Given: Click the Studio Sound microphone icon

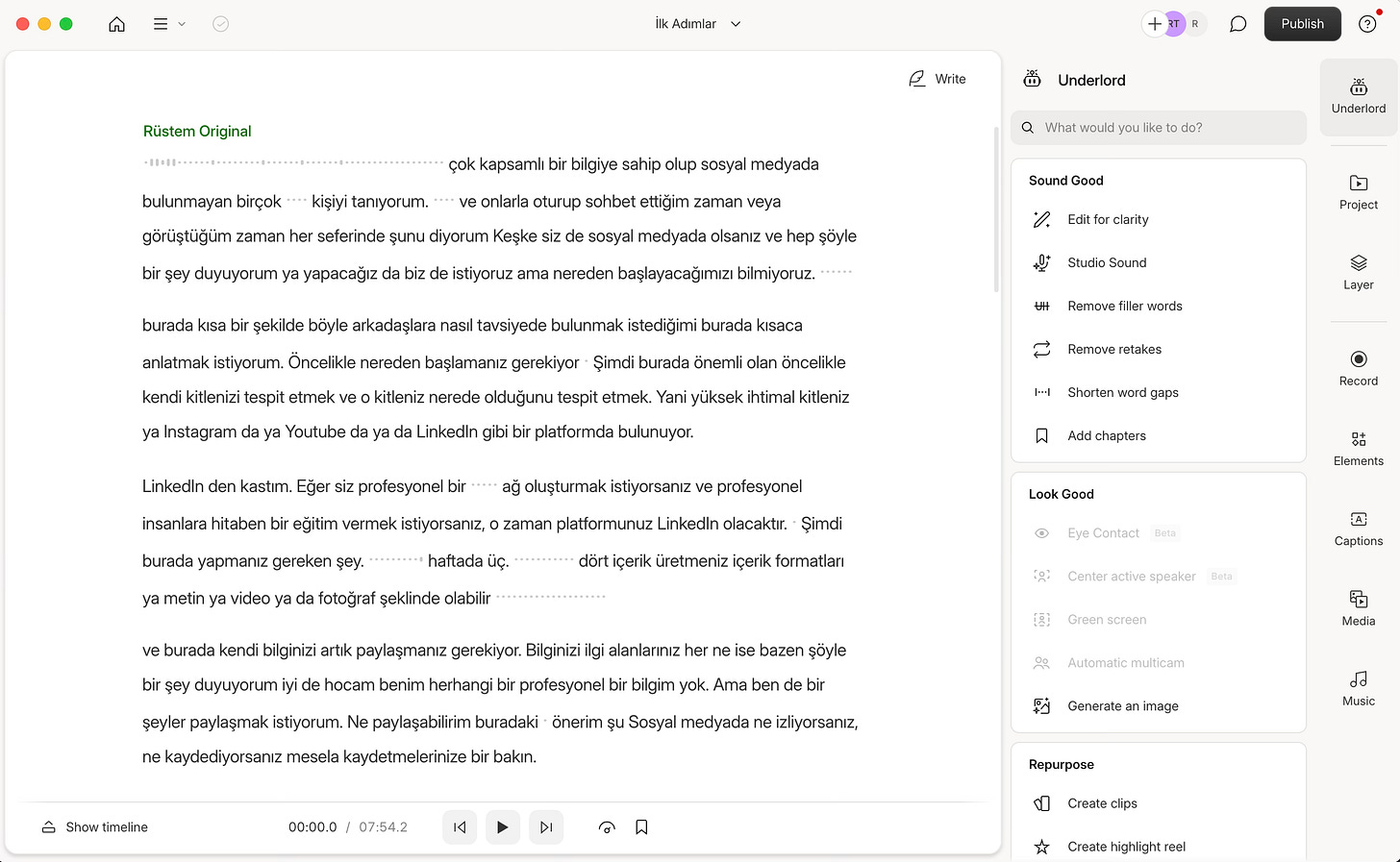Looking at the screenshot, I should 1041,262.
